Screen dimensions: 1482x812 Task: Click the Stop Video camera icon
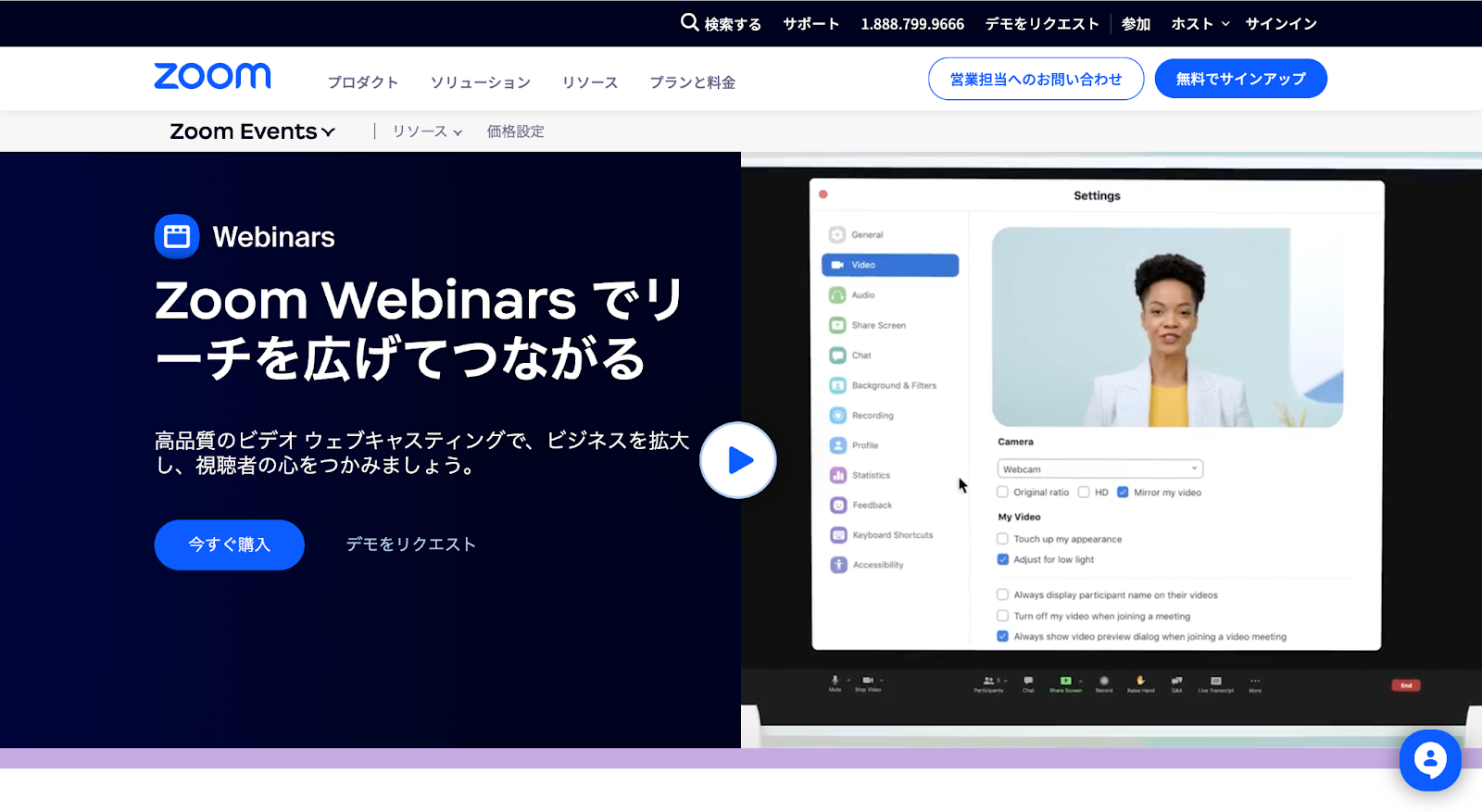(x=868, y=681)
